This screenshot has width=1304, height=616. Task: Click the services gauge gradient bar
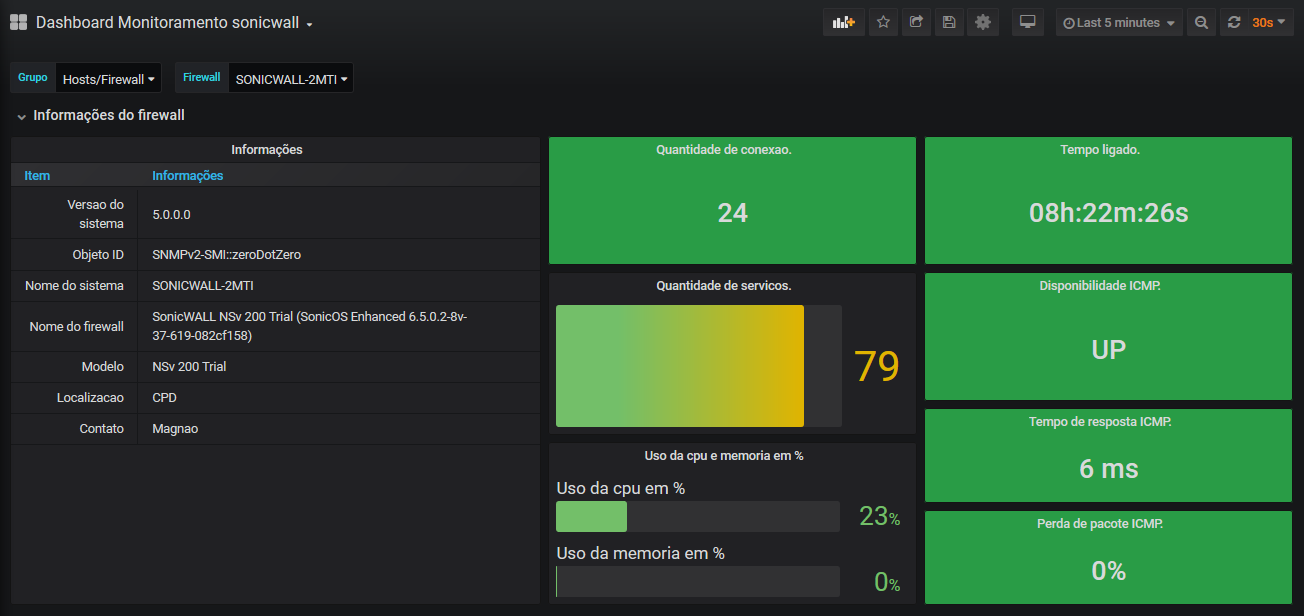click(680, 366)
